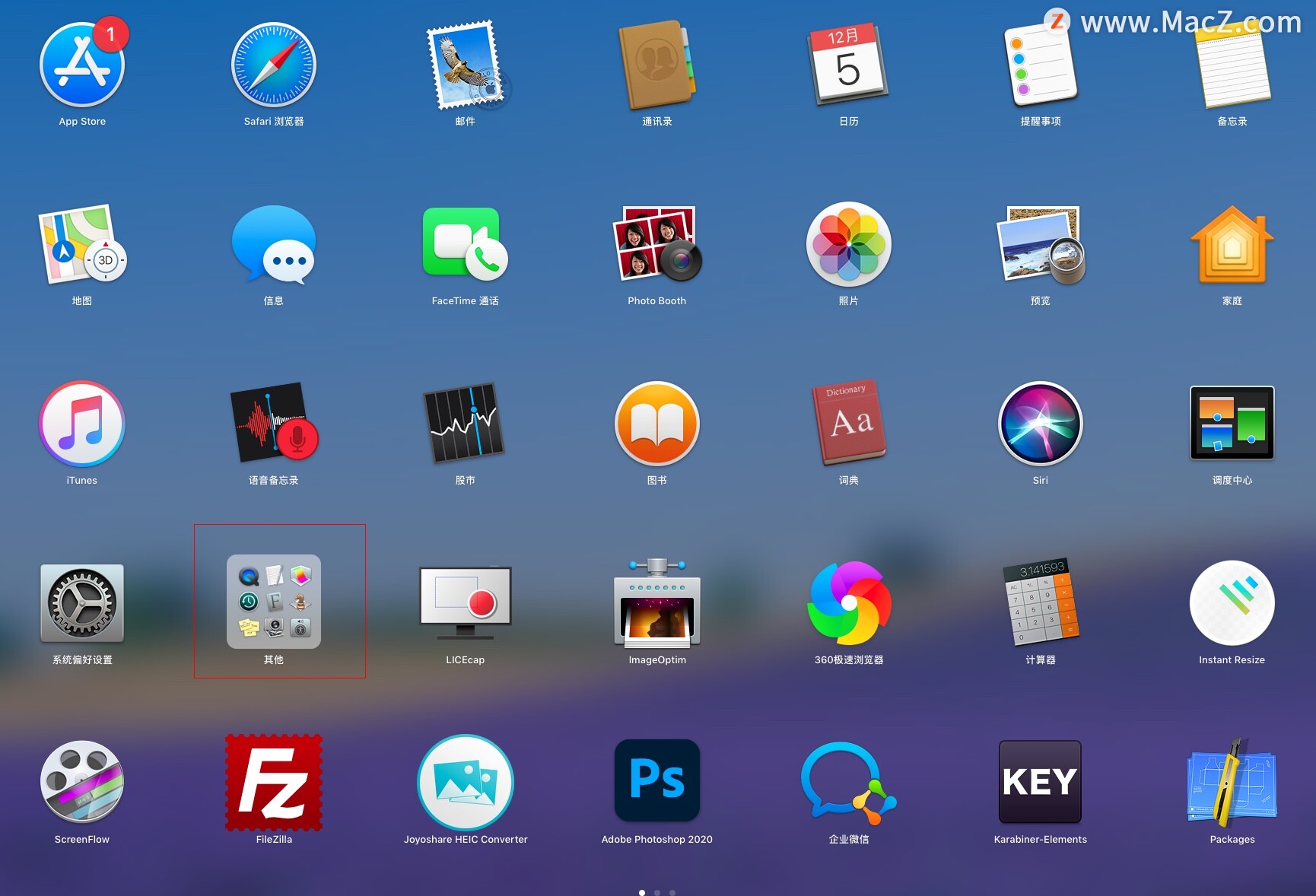Go to third Launchpad page dot

pos(672,892)
